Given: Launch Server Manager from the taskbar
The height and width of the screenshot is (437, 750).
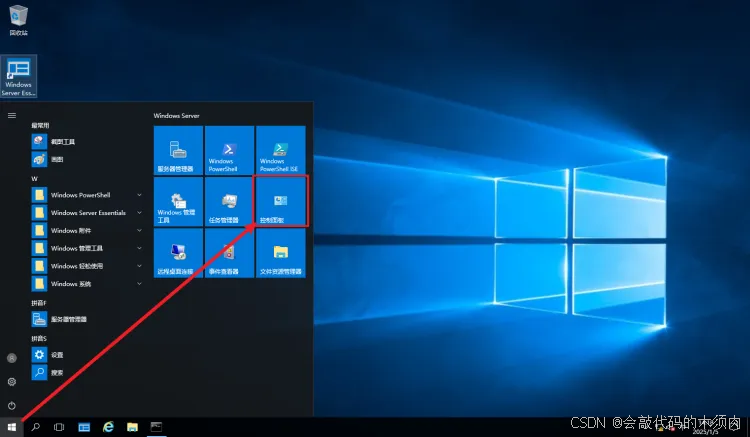Looking at the screenshot, I should (x=84, y=427).
